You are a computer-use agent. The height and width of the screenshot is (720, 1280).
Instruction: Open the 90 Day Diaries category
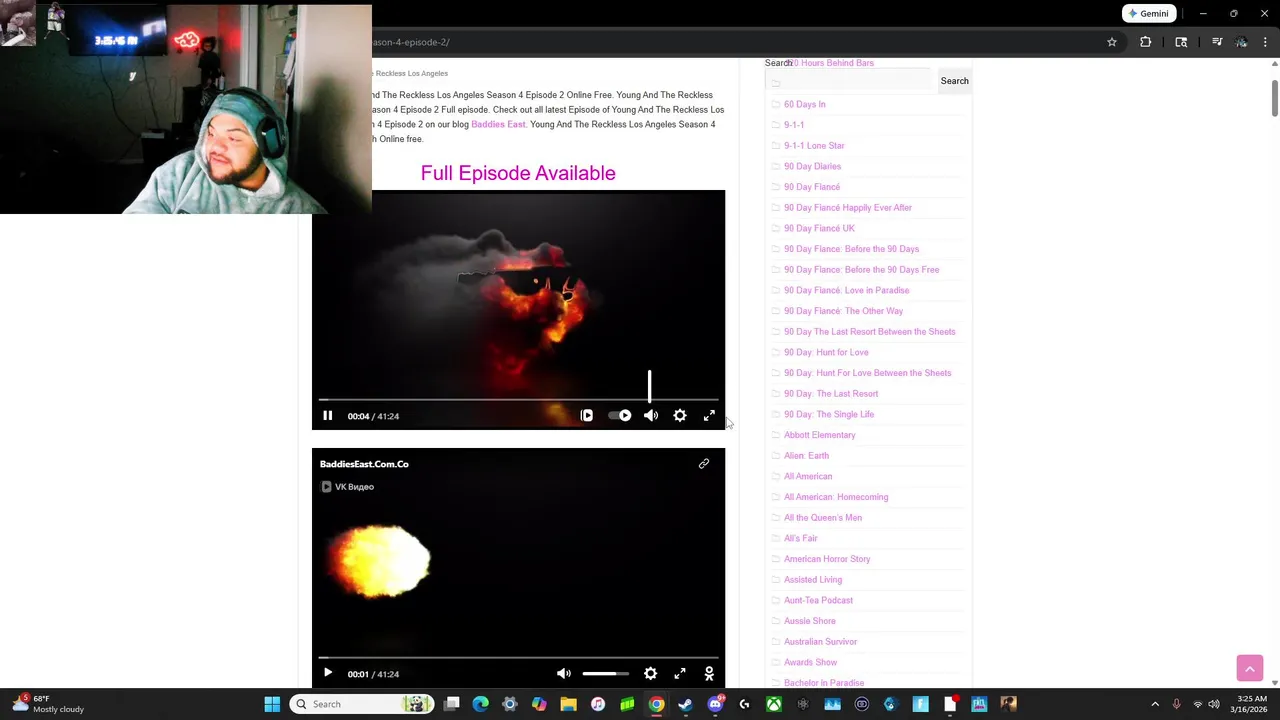[x=812, y=166]
